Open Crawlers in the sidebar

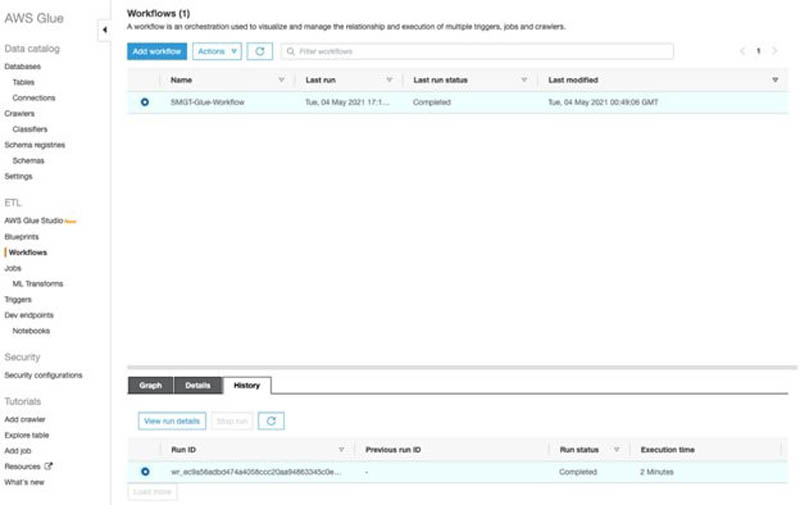pyautogui.click(x=19, y=113)
